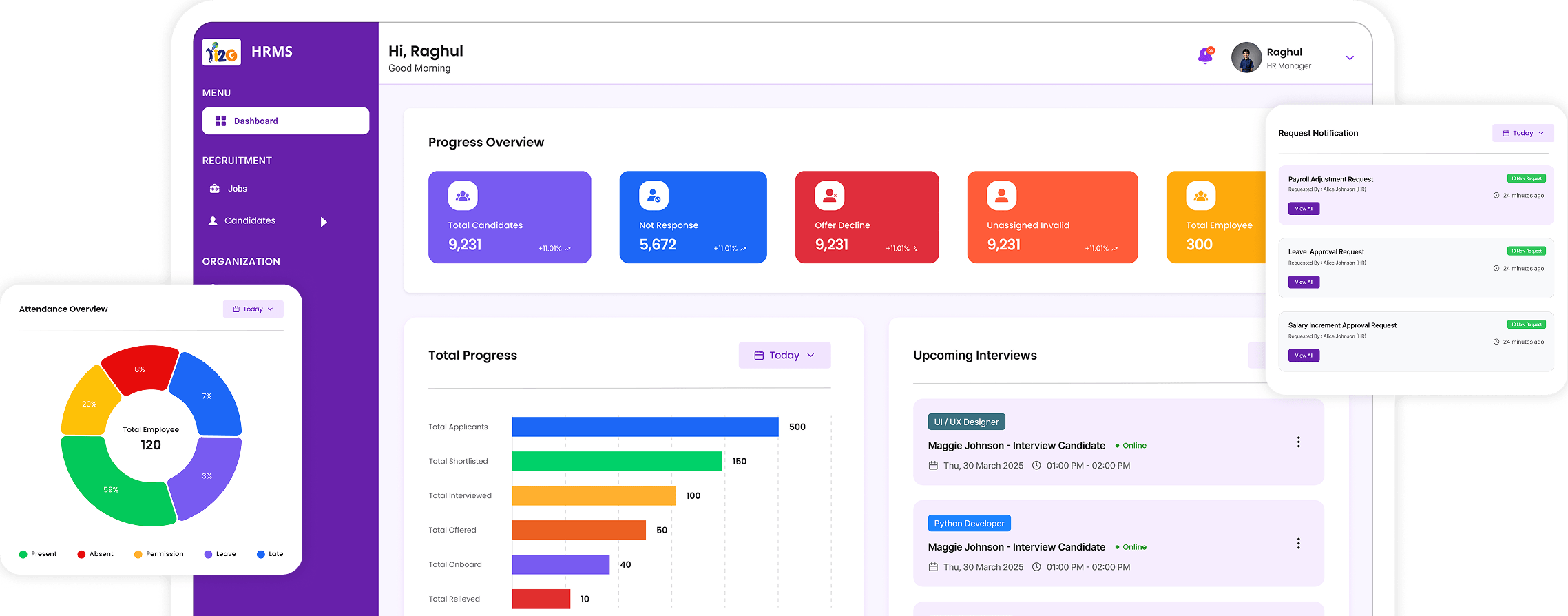Click the Total Candidates card icon

463,196
